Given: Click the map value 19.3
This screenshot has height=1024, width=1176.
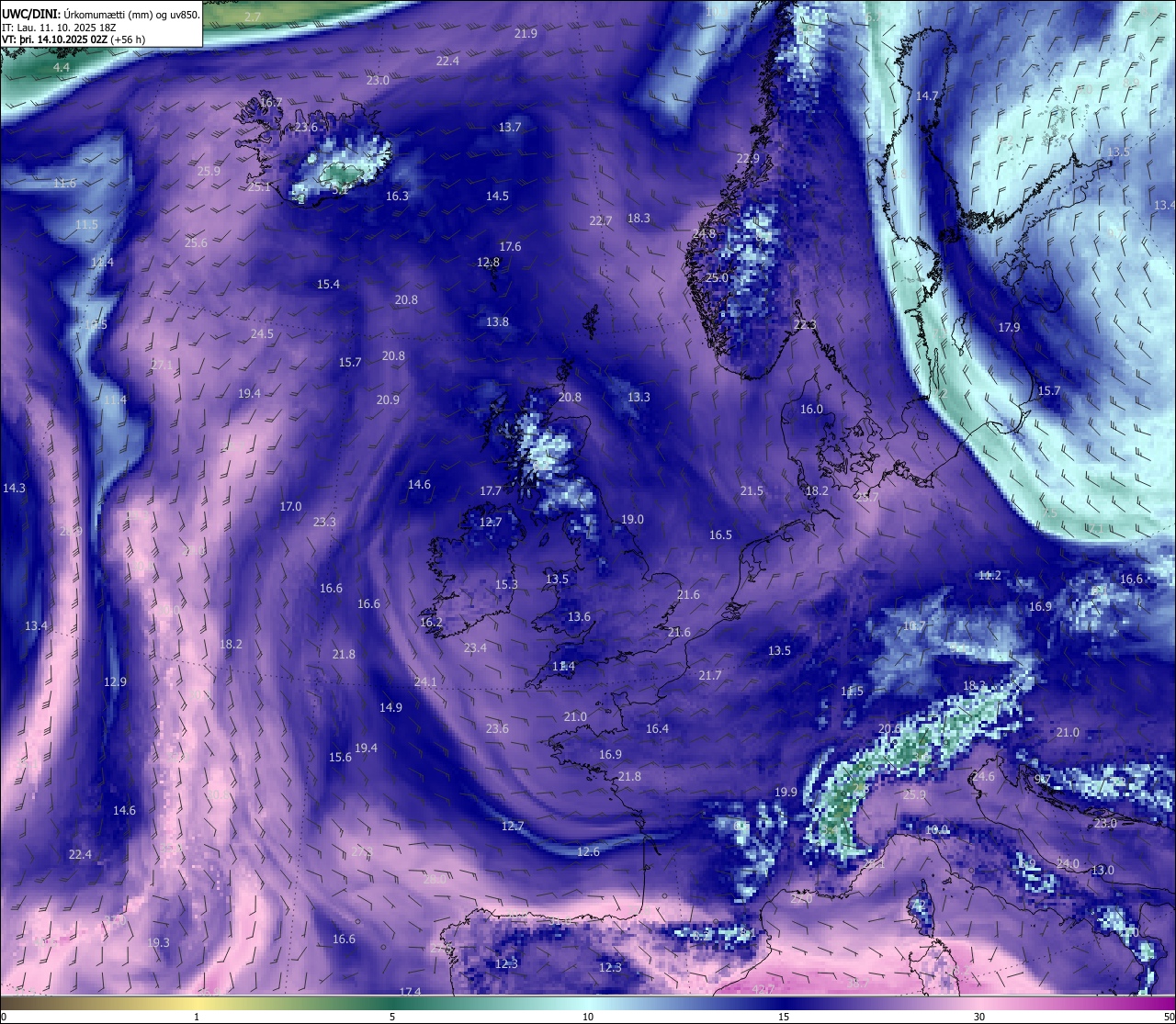Looking at the screenshot, I should tap(158, 943).
